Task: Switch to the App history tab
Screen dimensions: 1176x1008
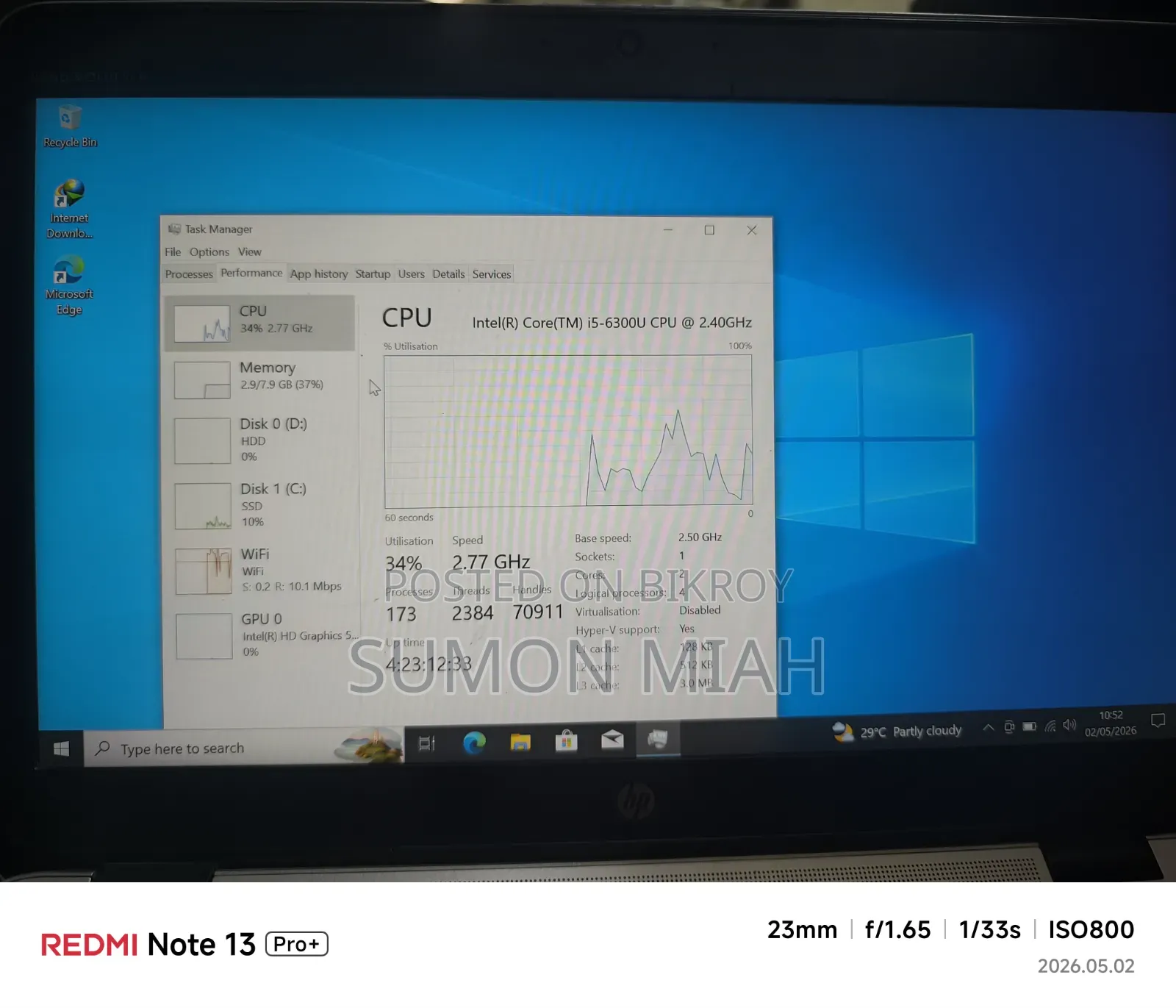Action: coord(319,274)
